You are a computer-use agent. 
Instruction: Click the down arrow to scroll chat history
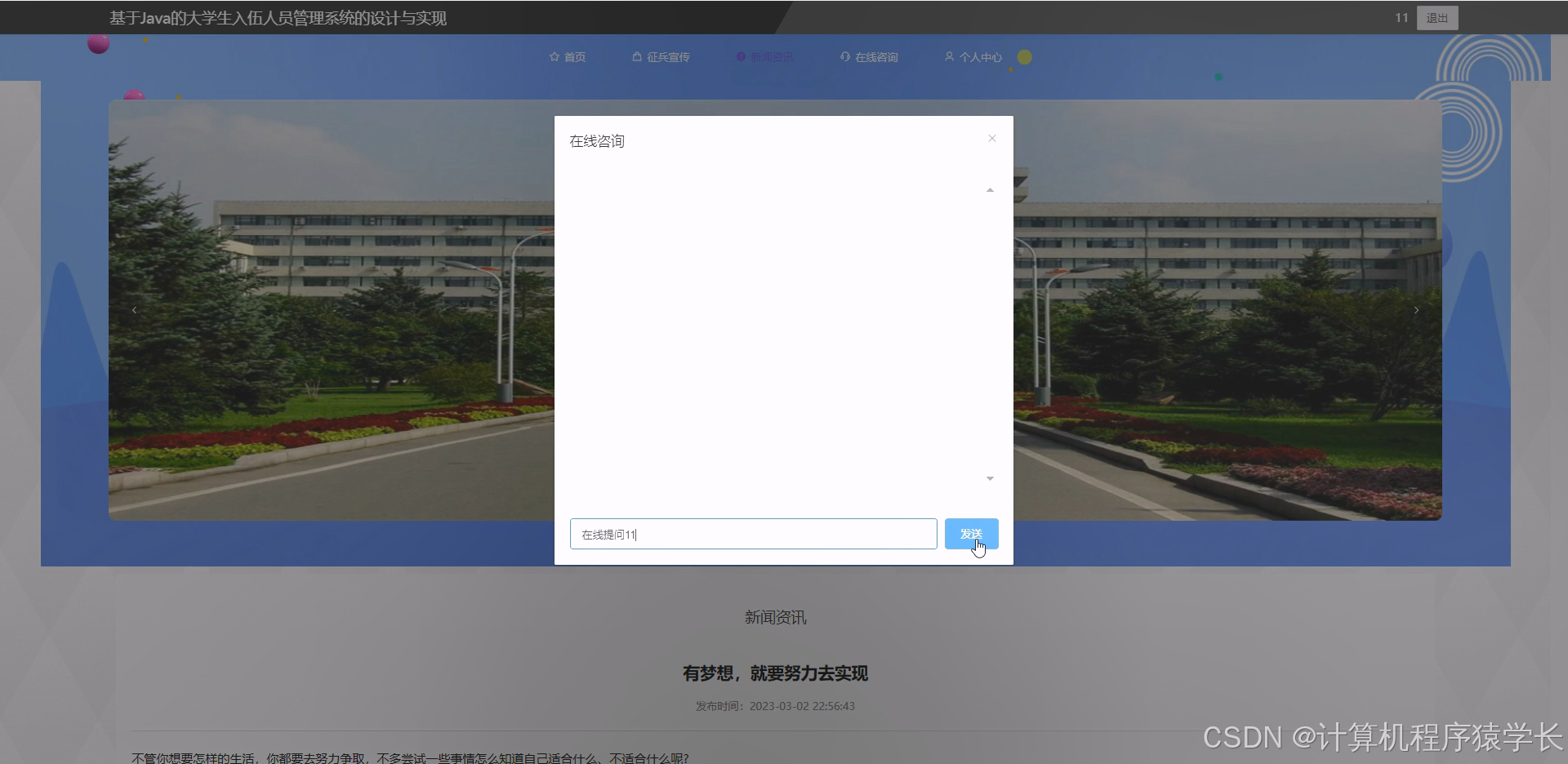coord(990,478)
